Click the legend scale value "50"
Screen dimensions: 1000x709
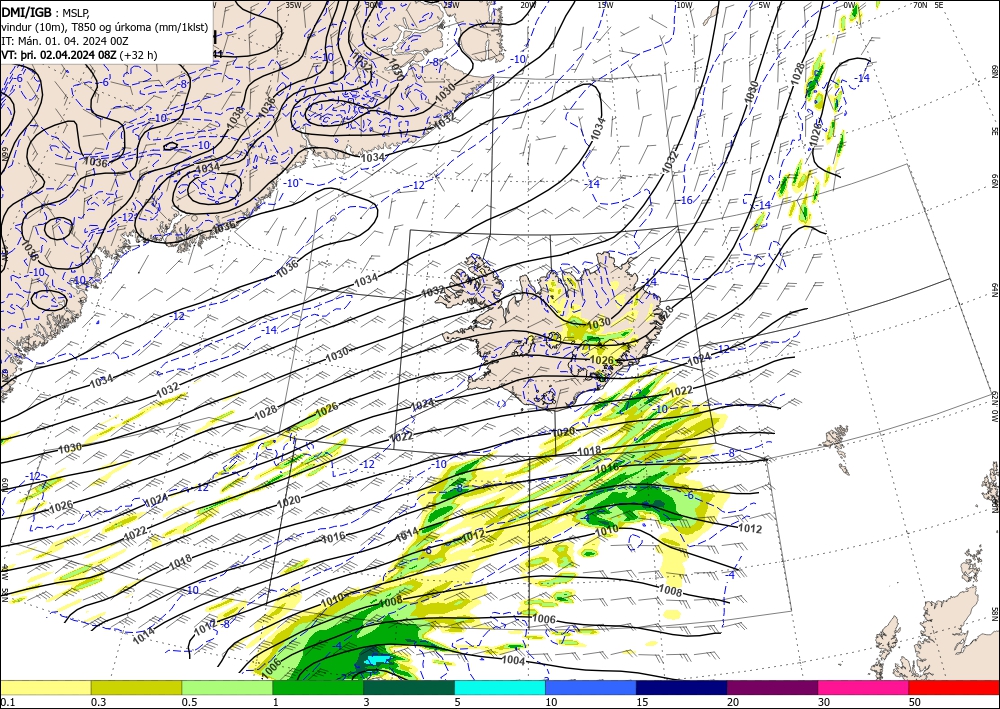914,702
